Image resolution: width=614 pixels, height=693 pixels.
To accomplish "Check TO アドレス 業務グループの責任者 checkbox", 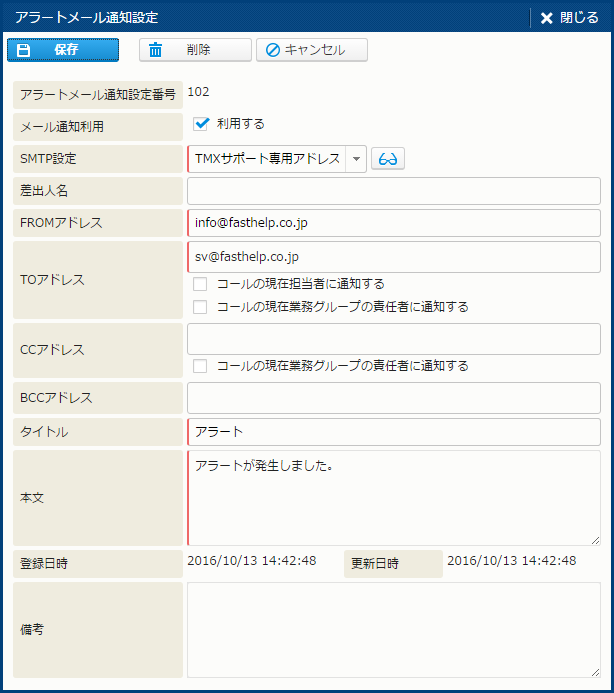I will pos(201,307).
